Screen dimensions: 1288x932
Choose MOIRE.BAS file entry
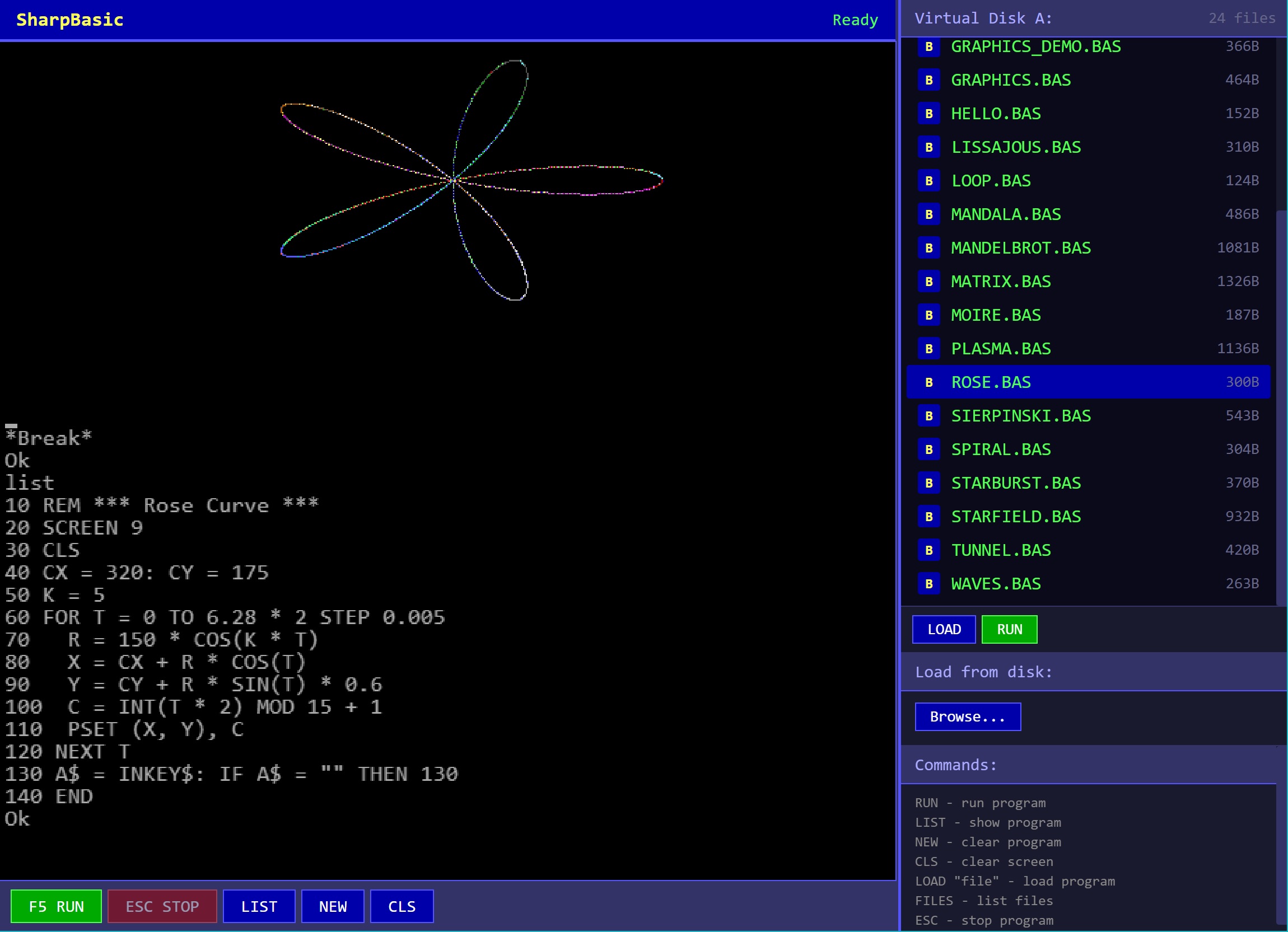tap(996, 315)
